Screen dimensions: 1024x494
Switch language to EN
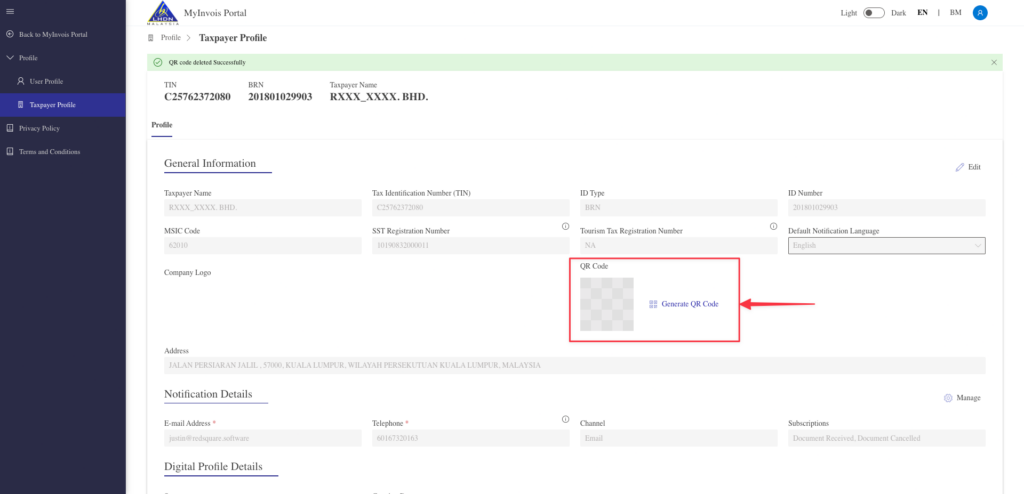pos(922,12)
